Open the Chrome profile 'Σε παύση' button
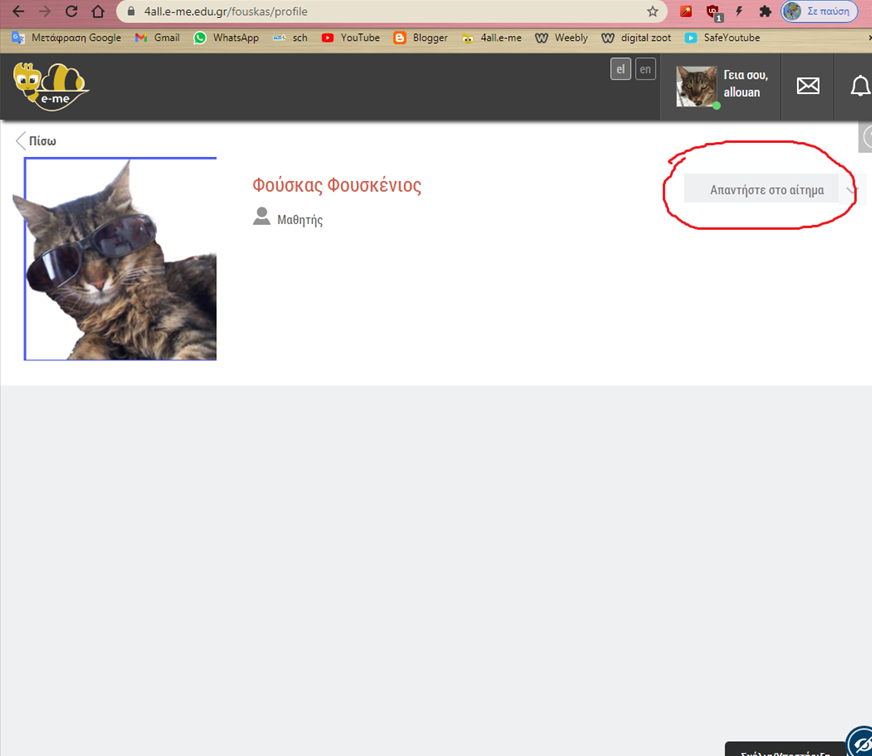 [x=819, y=11]
